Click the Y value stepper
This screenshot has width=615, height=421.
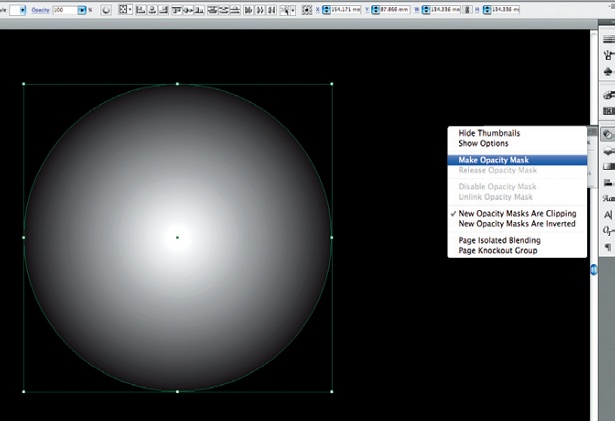pyautogui.click(x=375, y=10)
